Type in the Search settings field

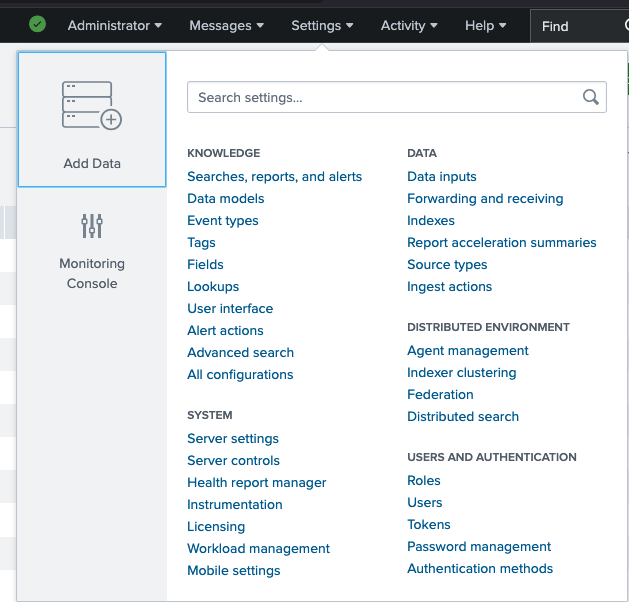tap(385, 98)
